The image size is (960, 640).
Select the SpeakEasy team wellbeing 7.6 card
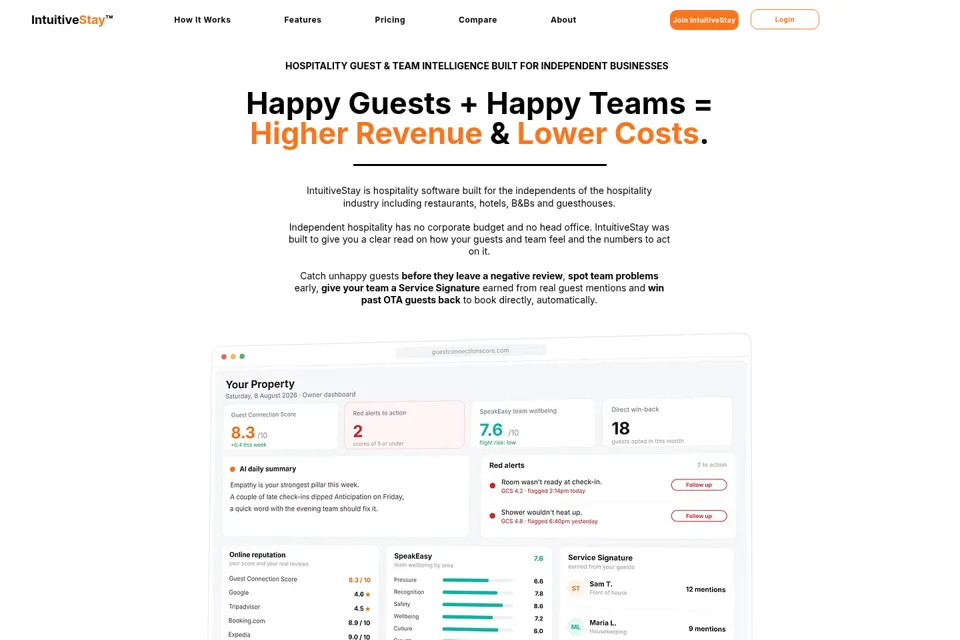(x=533, y=424)
